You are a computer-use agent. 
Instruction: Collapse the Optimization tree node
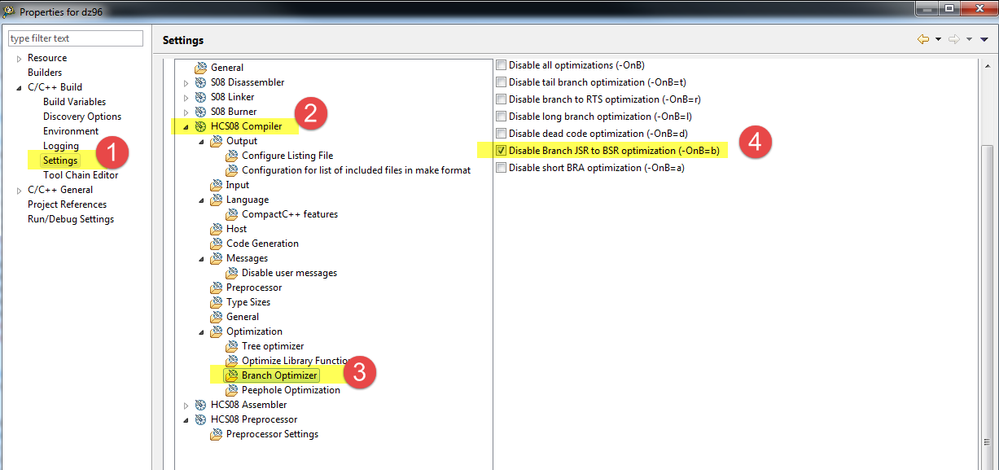click(x=202, y=332)
